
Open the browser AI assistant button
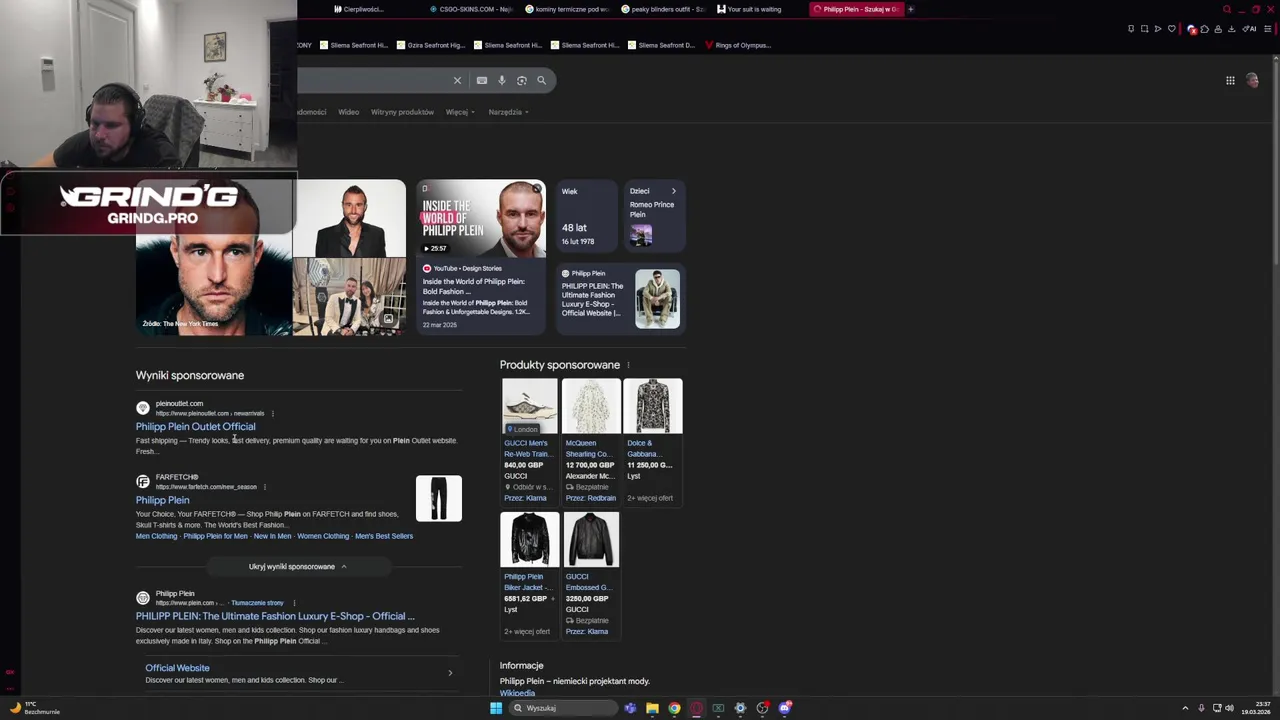click(1250, 29)
